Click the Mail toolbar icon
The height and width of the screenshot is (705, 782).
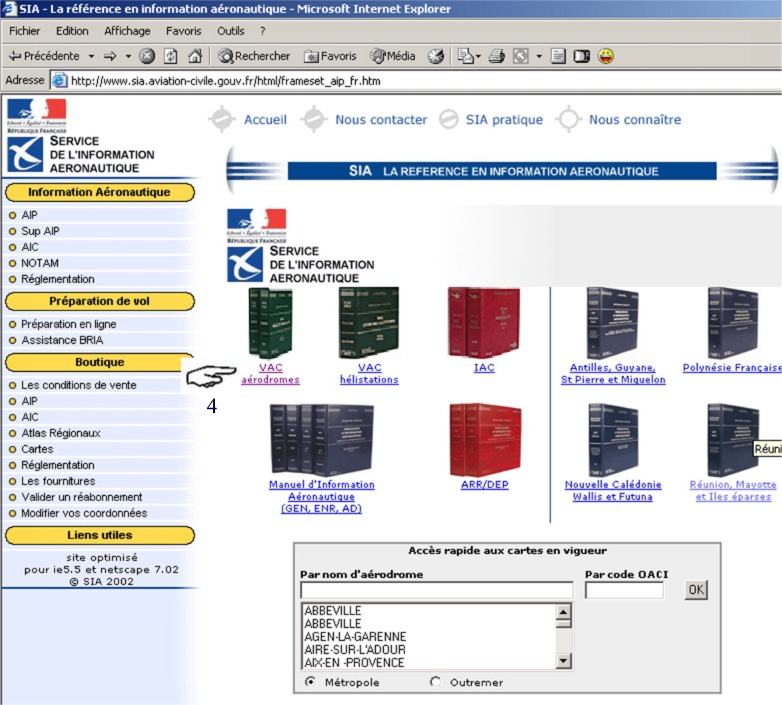[x=465, y=56]
